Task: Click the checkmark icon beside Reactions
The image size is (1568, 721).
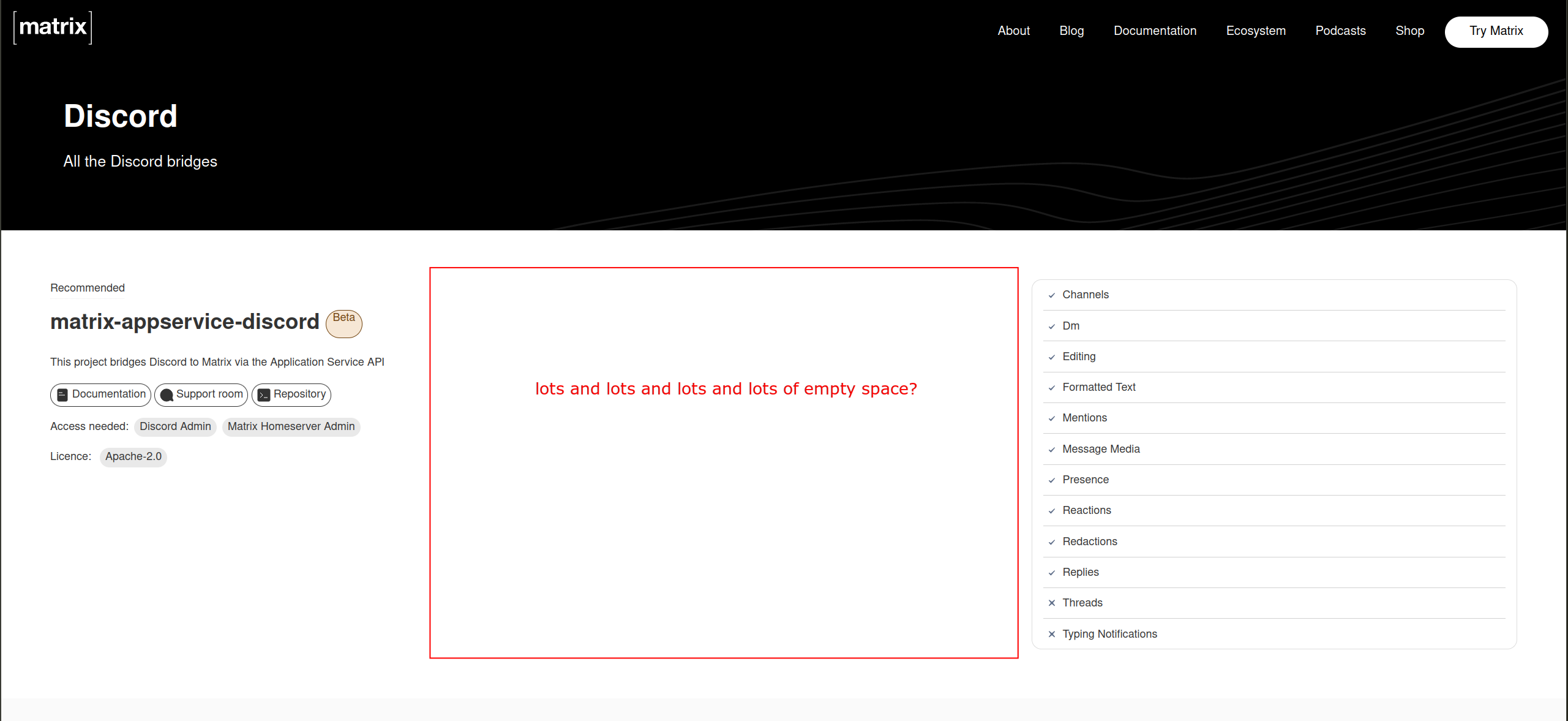Action: click(1052, 511)
